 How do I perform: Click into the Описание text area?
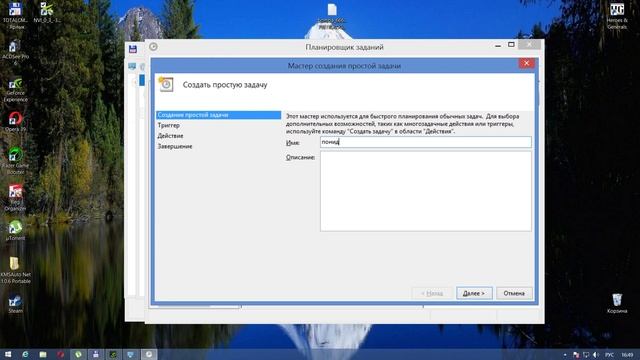(426, 191)
